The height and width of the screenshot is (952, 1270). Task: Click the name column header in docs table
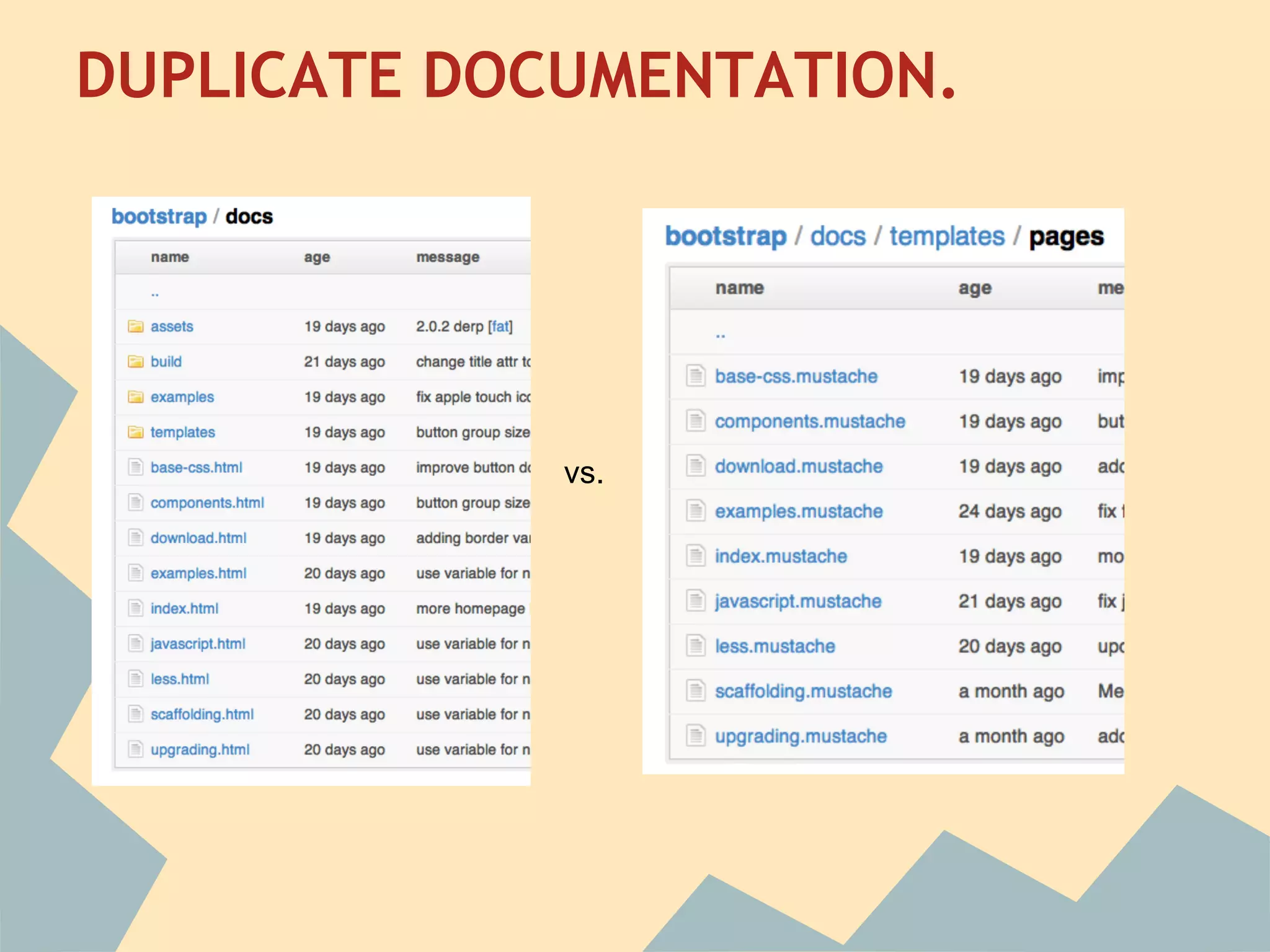(170, 257)
